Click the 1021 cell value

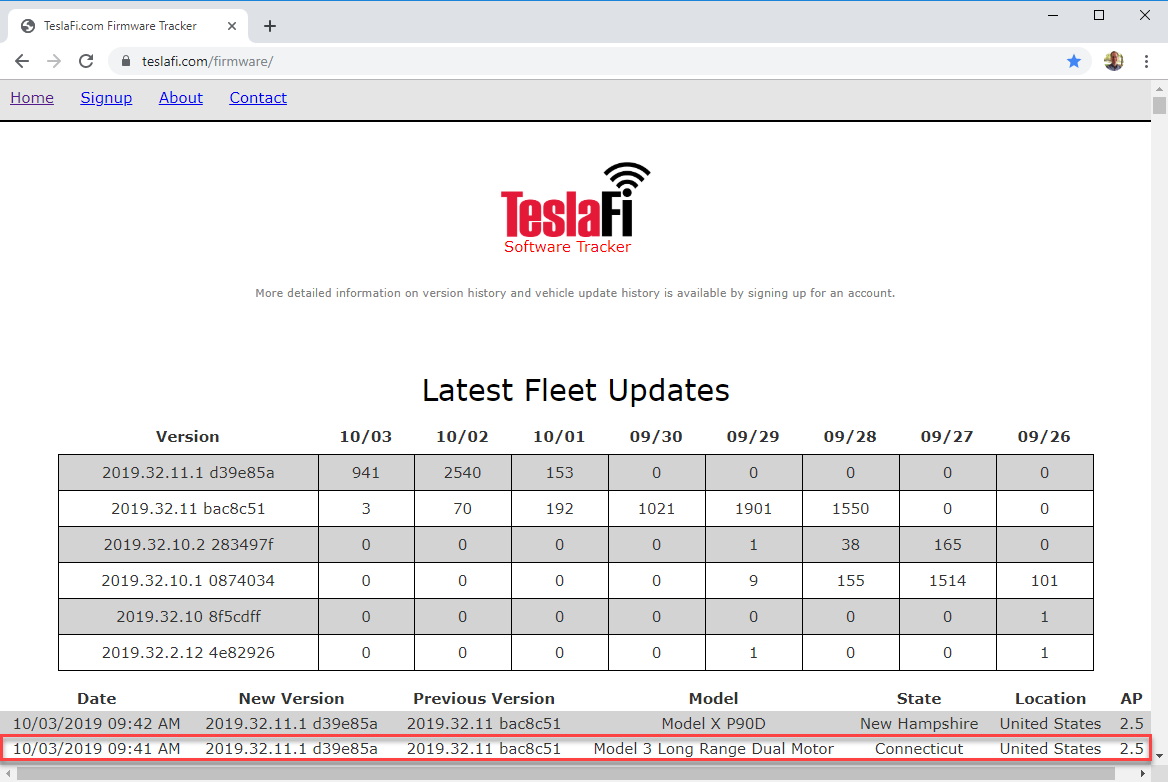[656, 509]
